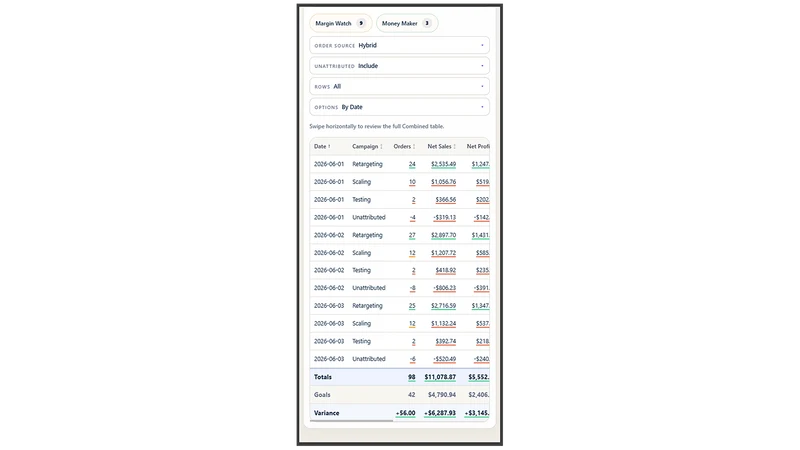Click Testing campaign in 2026-06-03 row
This screenshot has width=800, height=450.
click(x=361, y=341)
